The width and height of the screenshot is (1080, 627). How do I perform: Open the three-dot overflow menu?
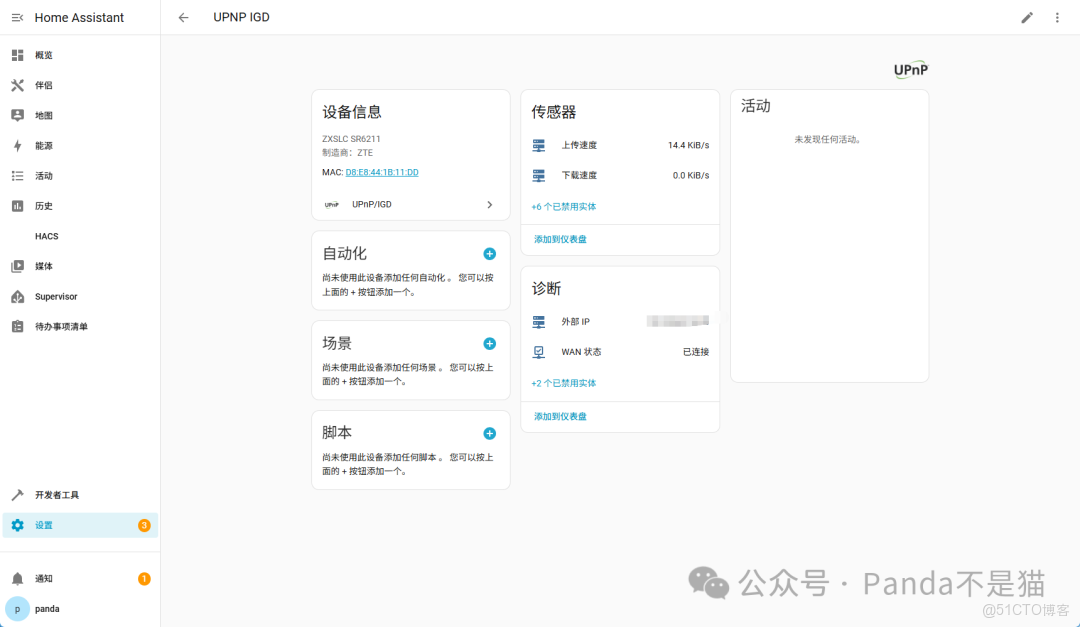[x=1057, y=17]
